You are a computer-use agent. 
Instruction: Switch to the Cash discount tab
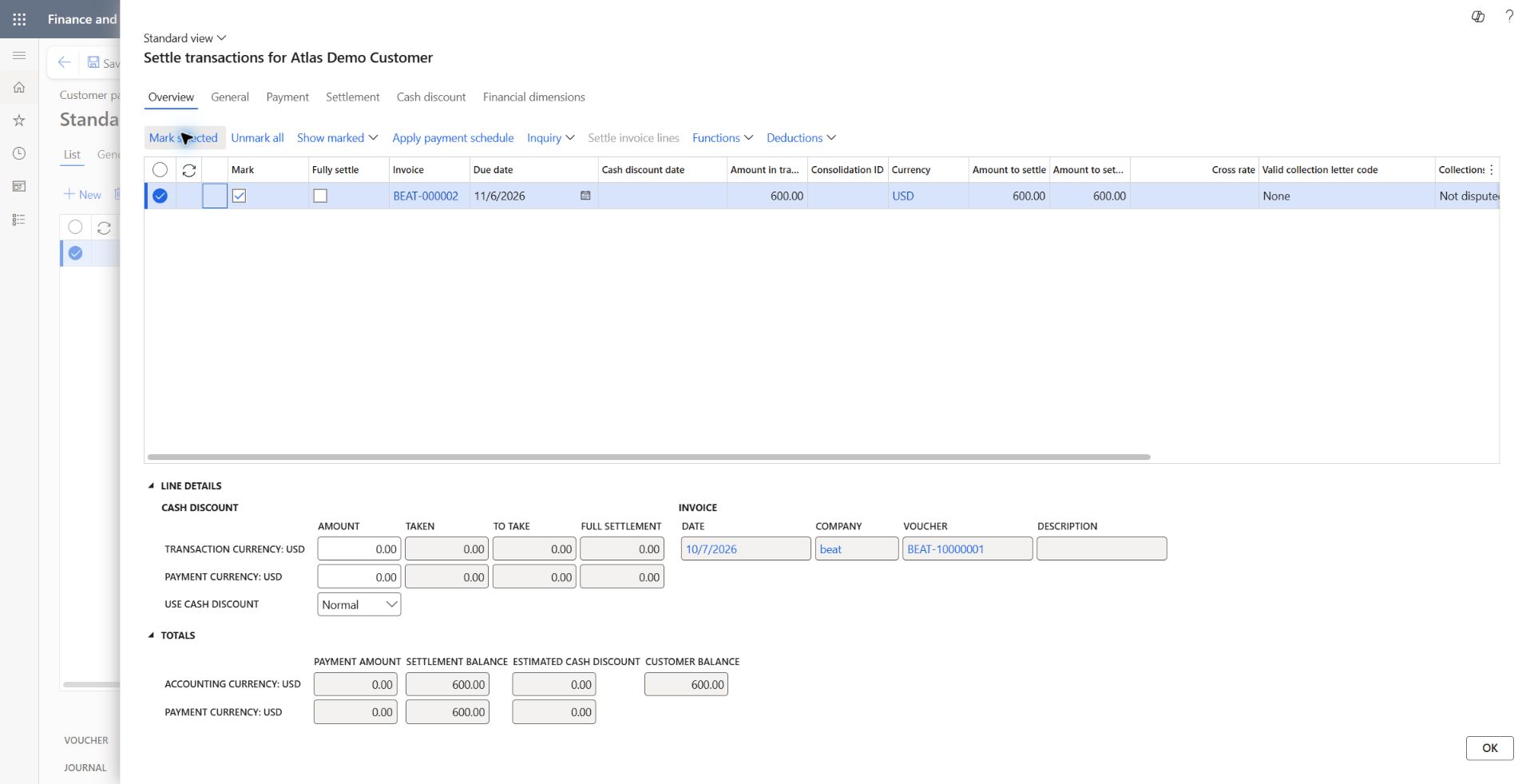click(x=431, y=97)
